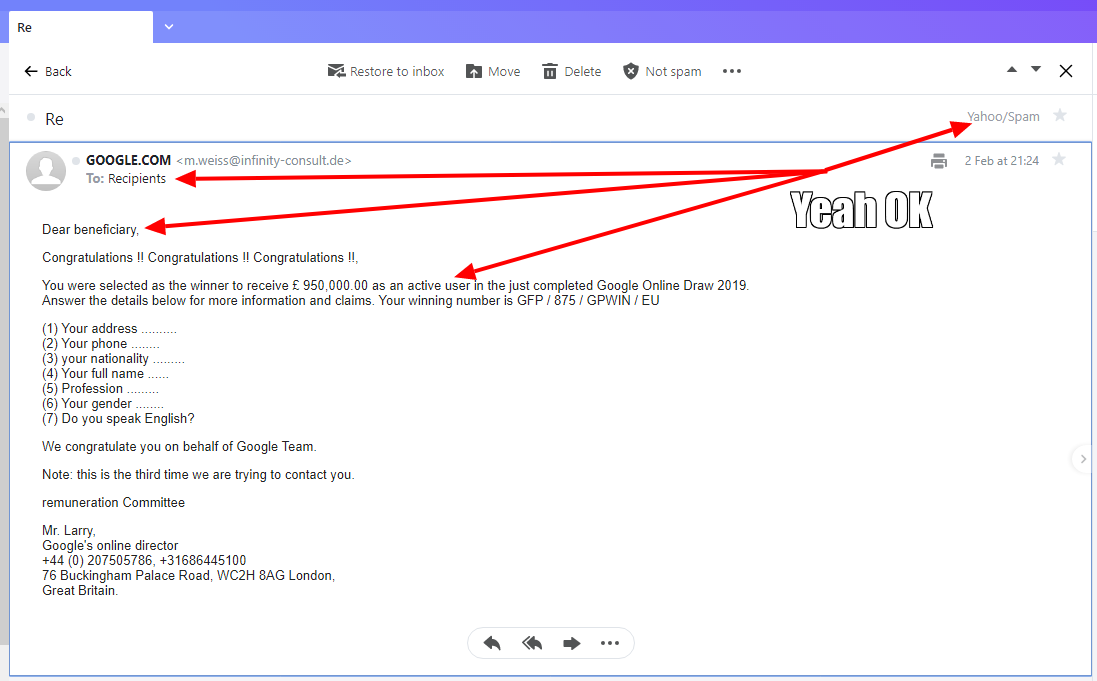Viewport: 1097px width, 681px height.
Task: Expand the To: Recipients details
Action: point(126,178)
